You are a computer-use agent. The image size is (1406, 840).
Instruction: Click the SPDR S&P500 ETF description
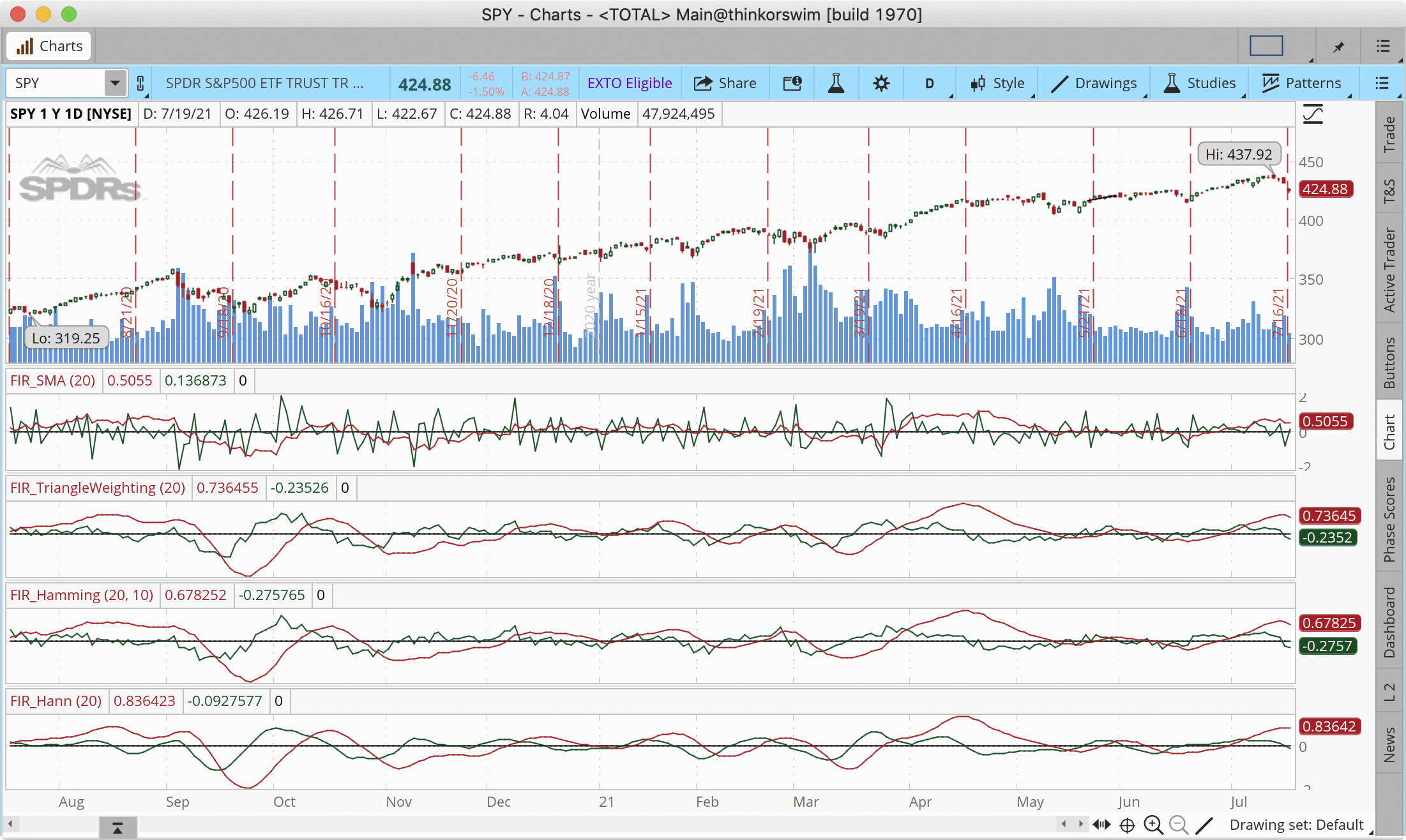264,83
